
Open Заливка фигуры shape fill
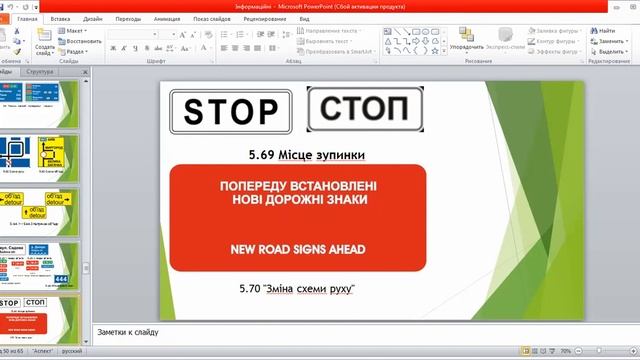554,31
